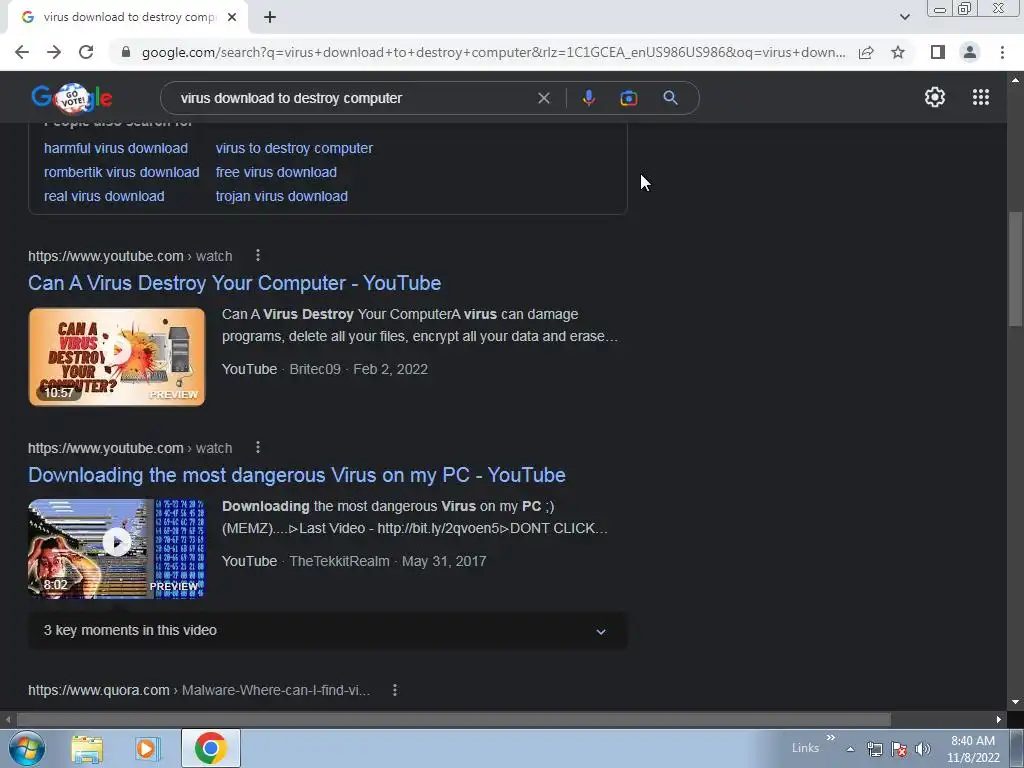
Task: Open a new tab with plus button
Action: pos(270,18)
